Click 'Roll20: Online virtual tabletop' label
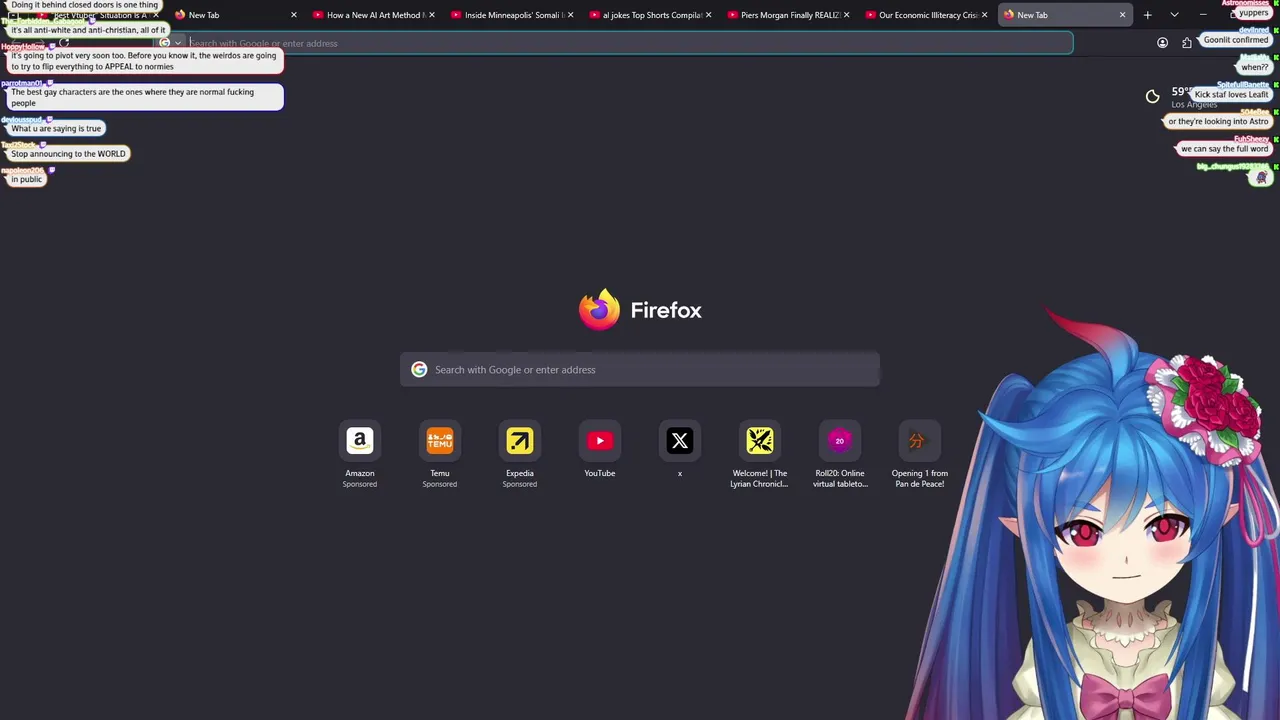 pyautogui.click(x=840, y=479)
